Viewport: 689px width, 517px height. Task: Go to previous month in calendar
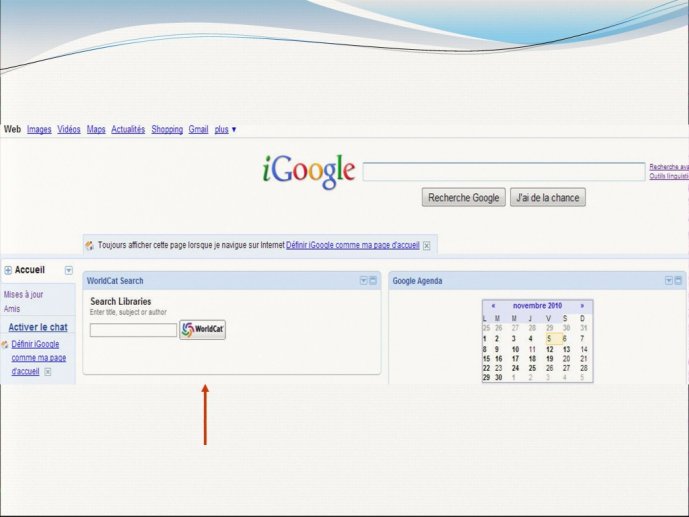pos(493,306)
